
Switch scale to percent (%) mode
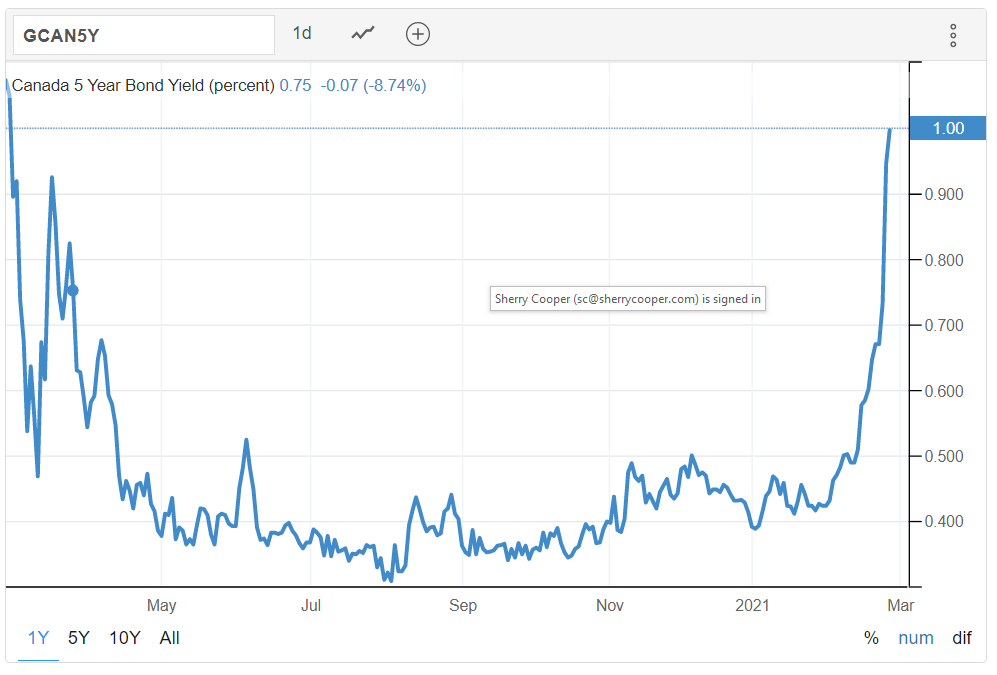(871, 638)
